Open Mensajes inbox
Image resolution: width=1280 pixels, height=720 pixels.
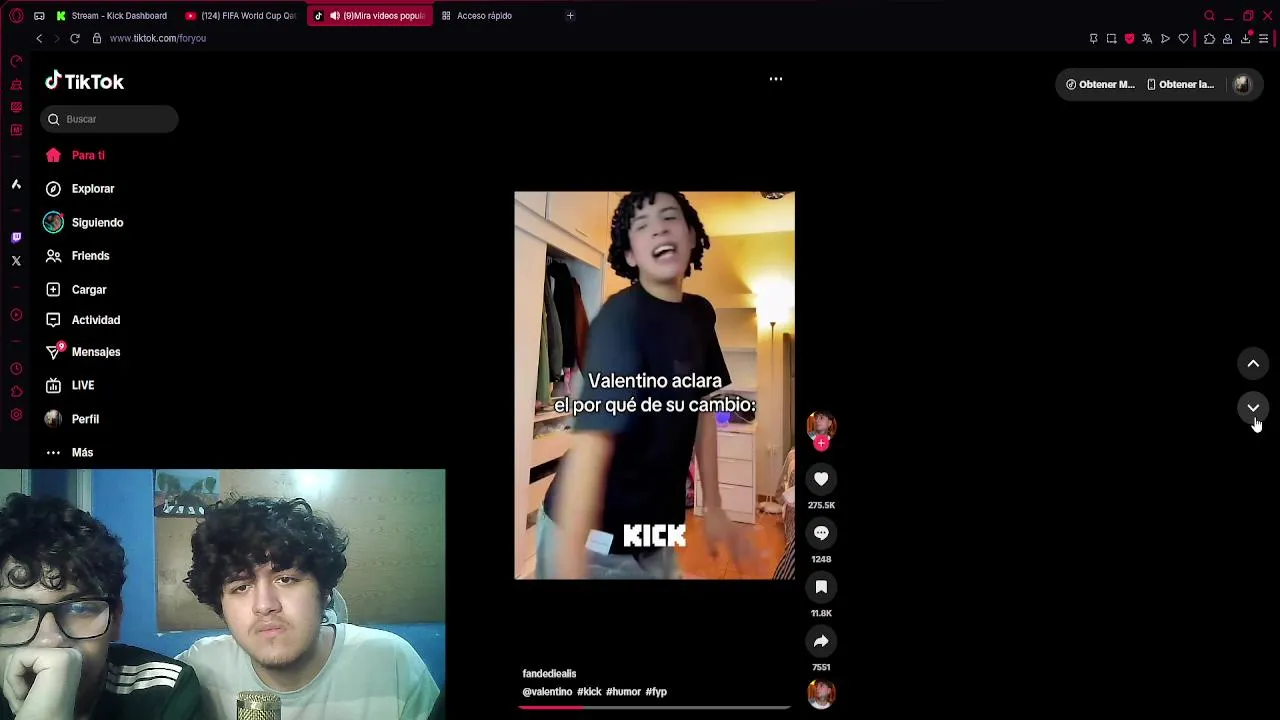tap(82, 352)
